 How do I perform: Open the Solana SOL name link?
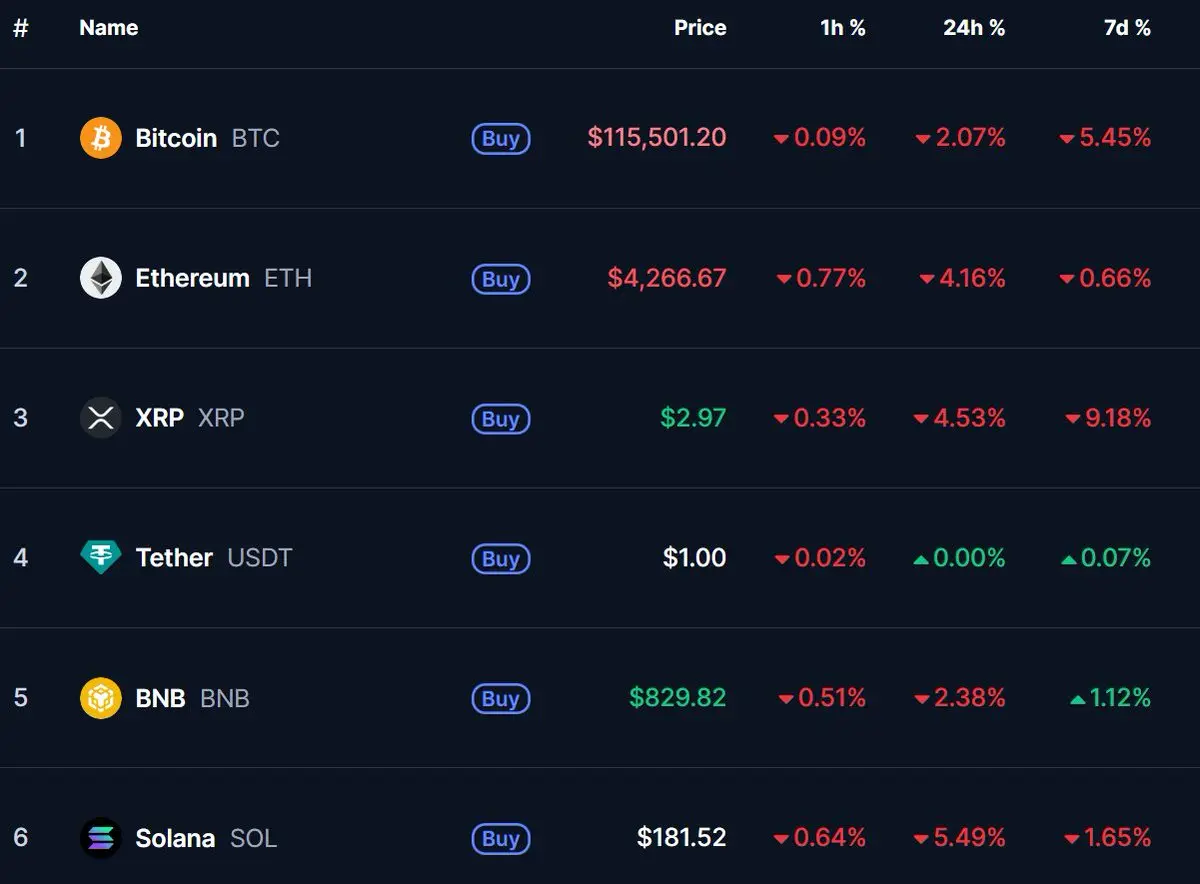click(x=175, y=838)
